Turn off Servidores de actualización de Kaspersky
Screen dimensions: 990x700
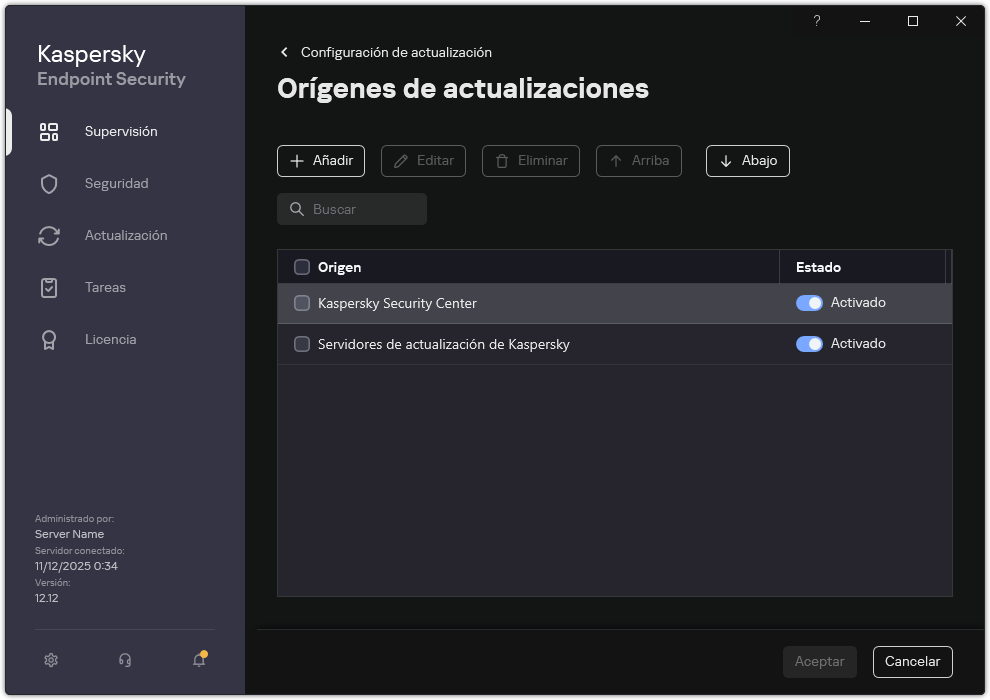[808, 343]
